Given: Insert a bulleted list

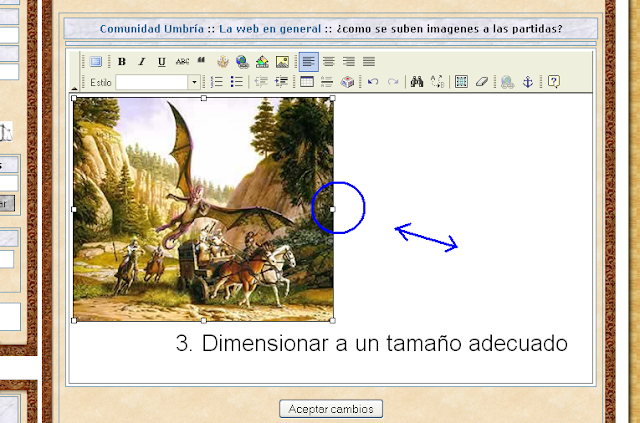Looking at the screenshot, I should point(237,82).
